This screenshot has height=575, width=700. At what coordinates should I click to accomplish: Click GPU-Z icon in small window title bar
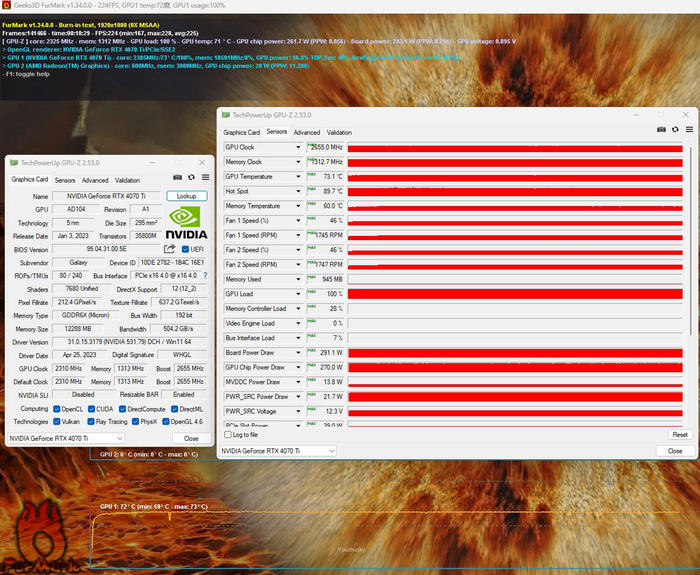(x=14, y=163)
